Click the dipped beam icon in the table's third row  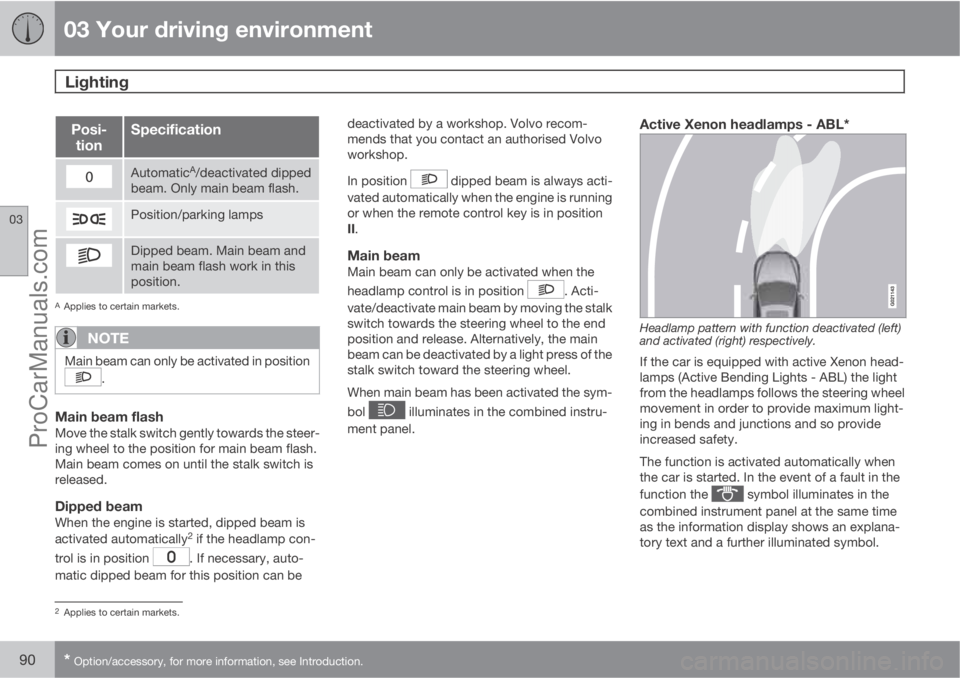coord(89,255)
